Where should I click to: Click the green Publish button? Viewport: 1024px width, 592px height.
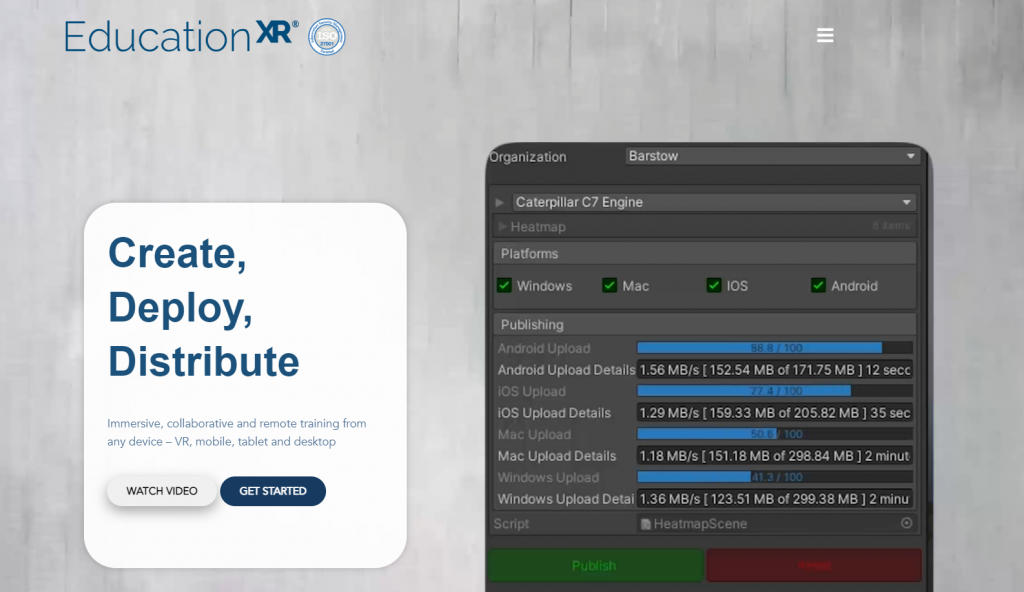coord(594,565)
